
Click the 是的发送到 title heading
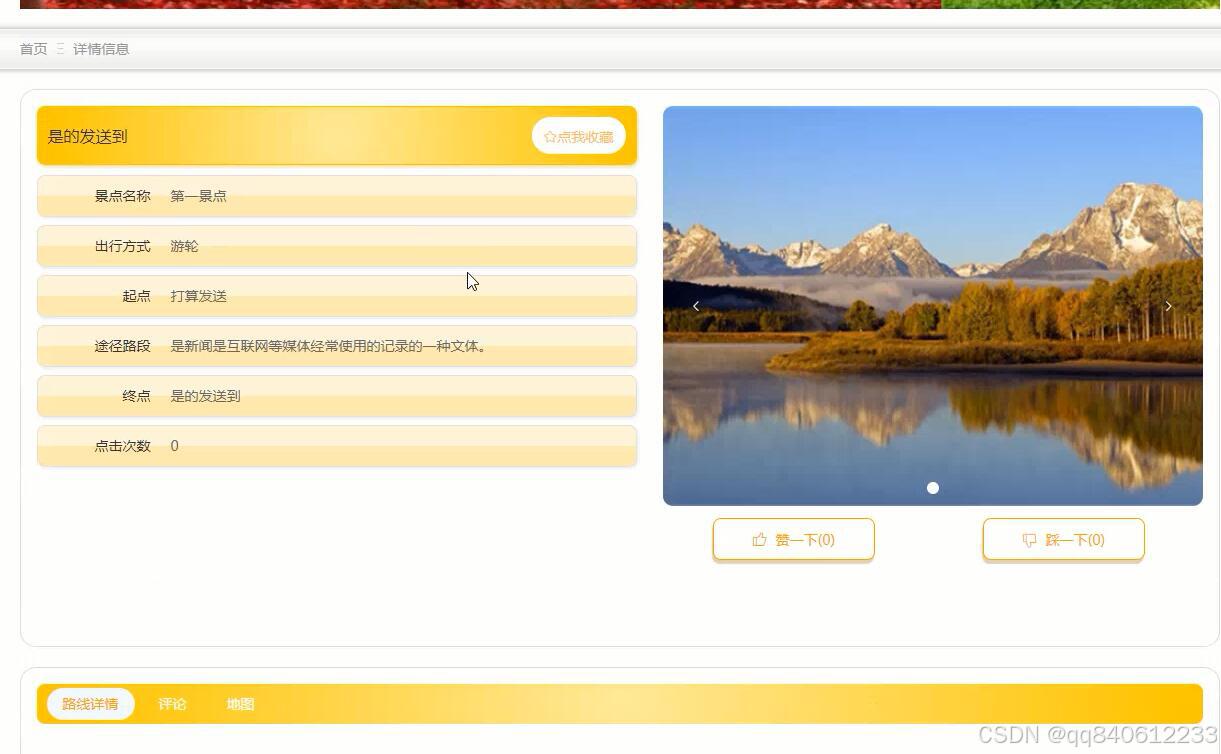88,136
